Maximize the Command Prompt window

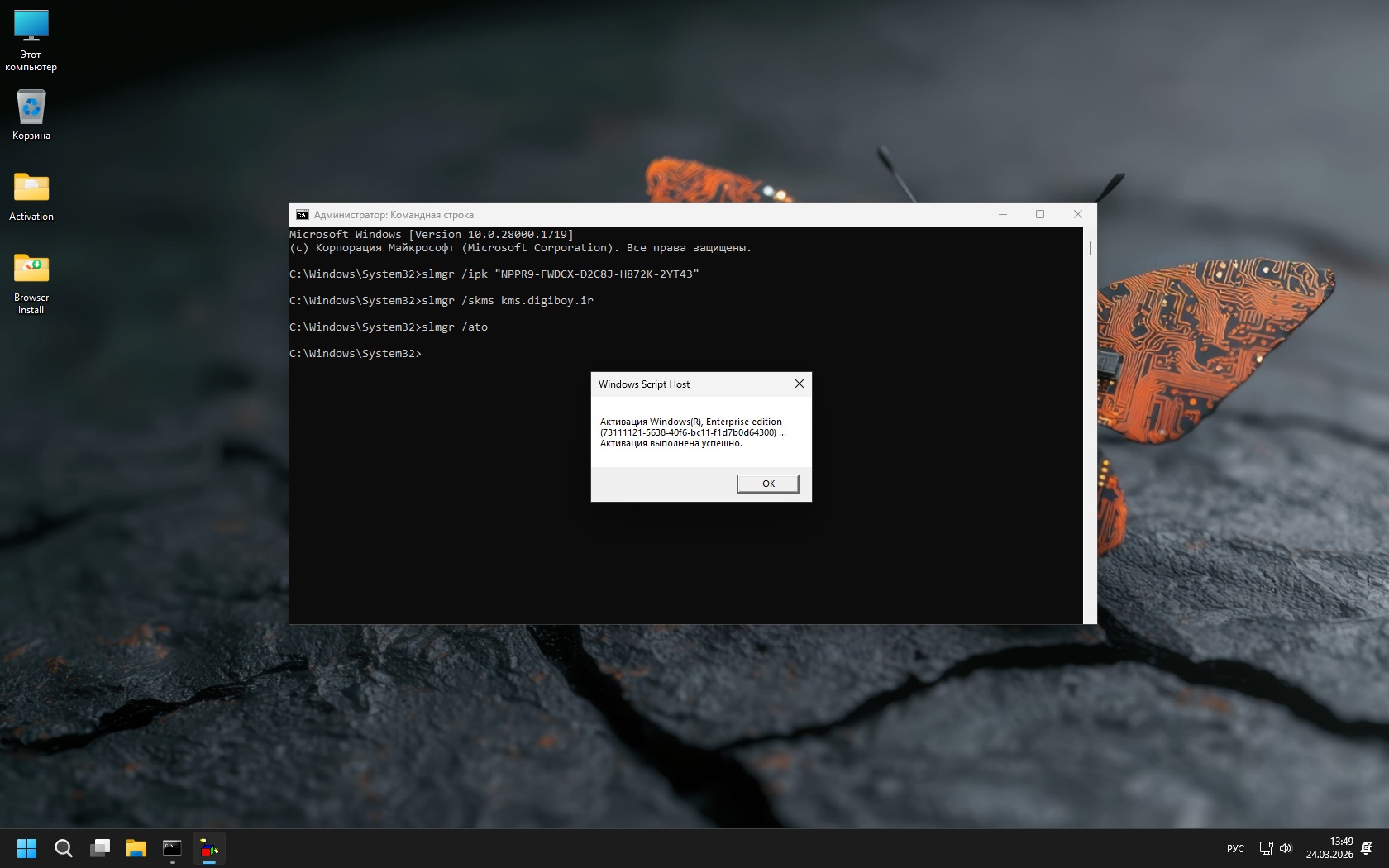(1040, 215)
